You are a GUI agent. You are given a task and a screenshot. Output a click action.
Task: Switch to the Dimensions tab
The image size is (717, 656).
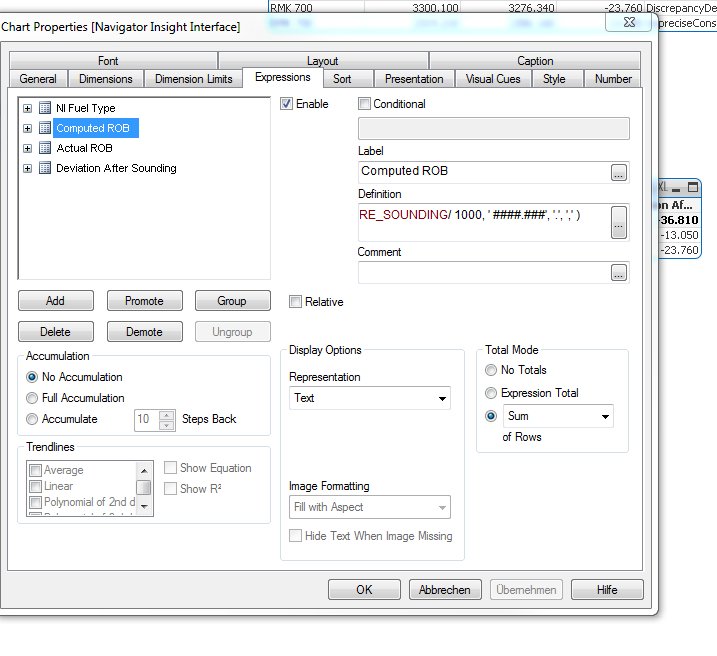tap(106, 79)
